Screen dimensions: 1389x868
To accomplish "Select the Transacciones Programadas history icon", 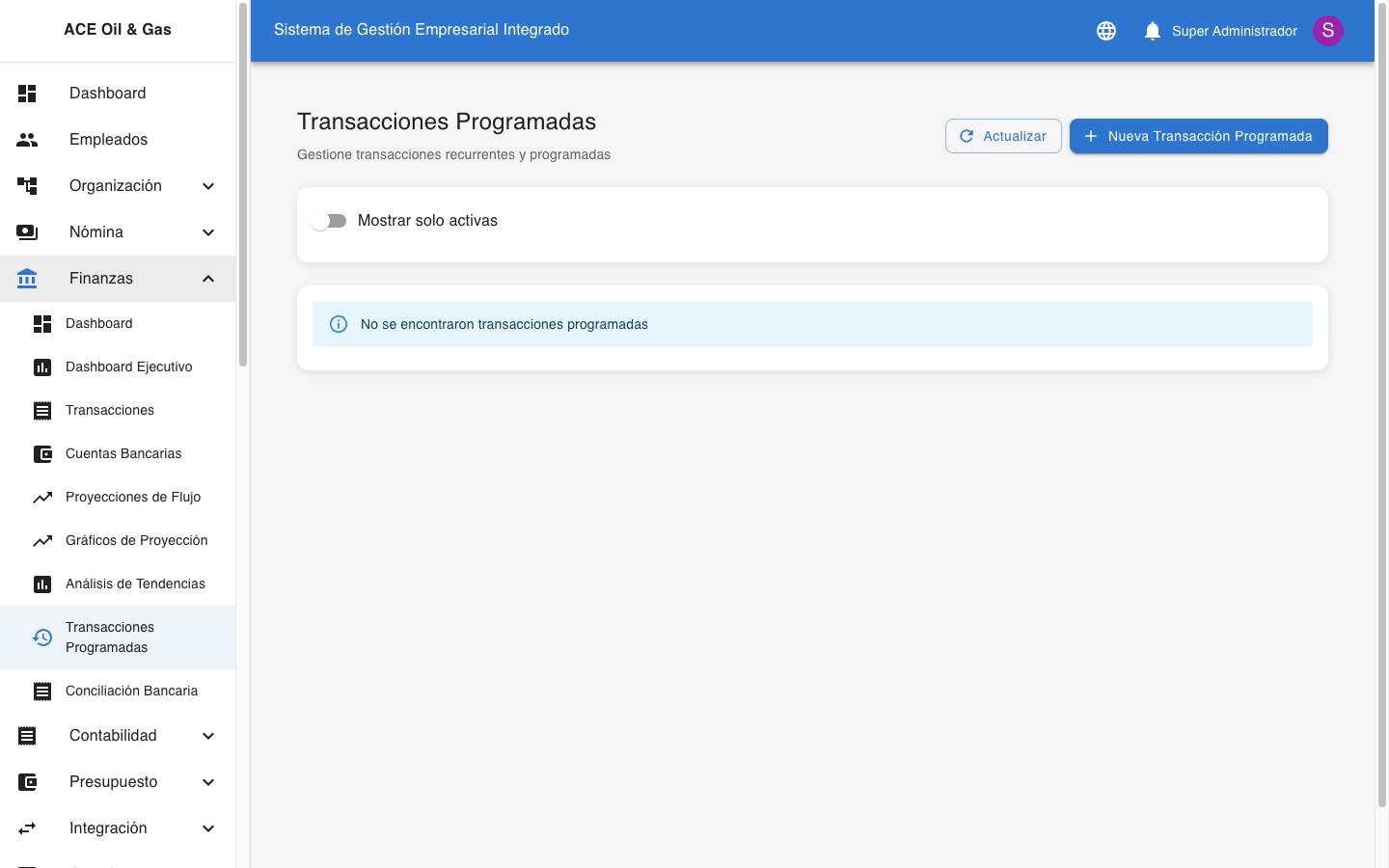I will click(42, 637).
